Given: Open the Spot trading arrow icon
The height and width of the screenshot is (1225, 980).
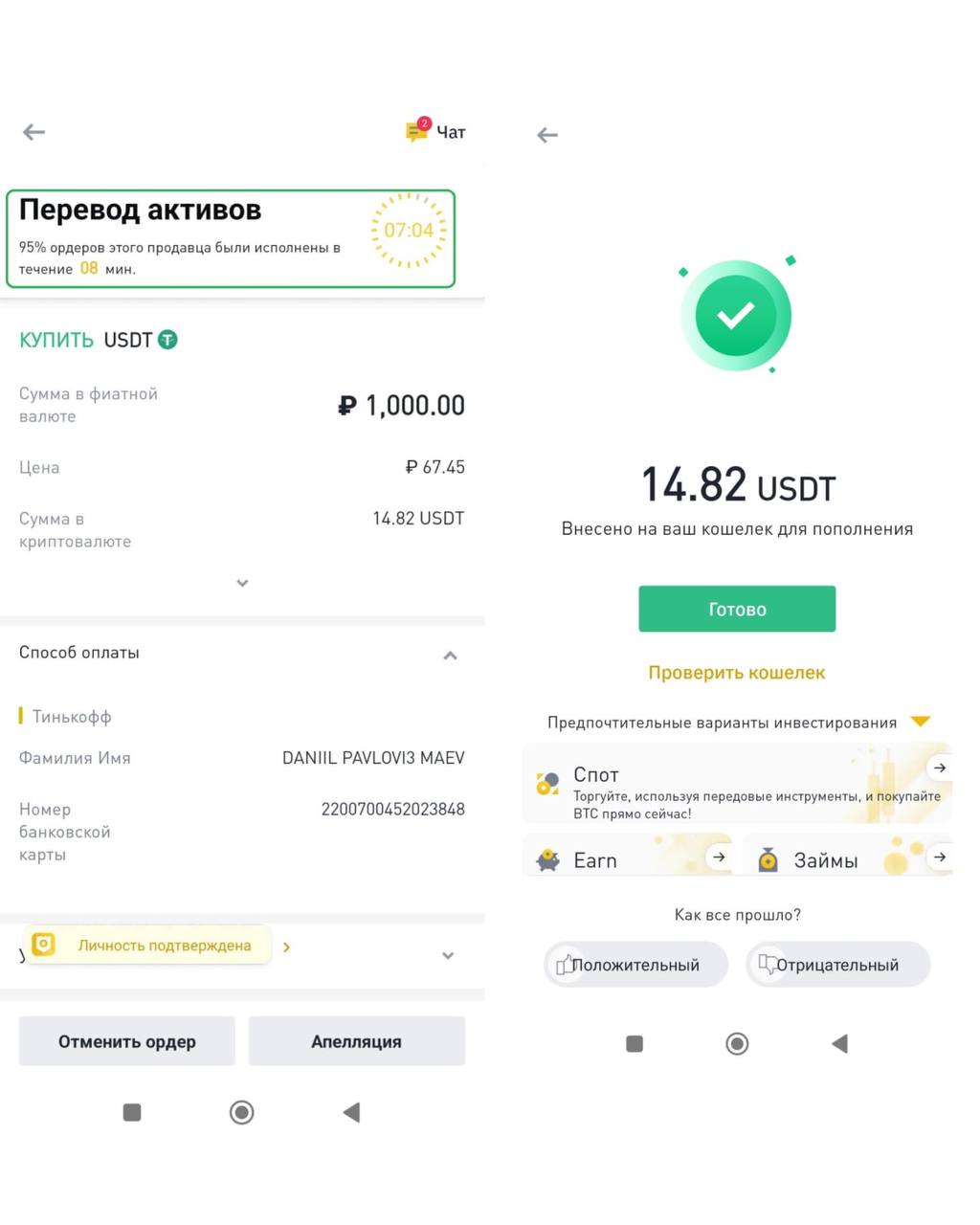Looking at the screenshot, I should tap(940, 768).
